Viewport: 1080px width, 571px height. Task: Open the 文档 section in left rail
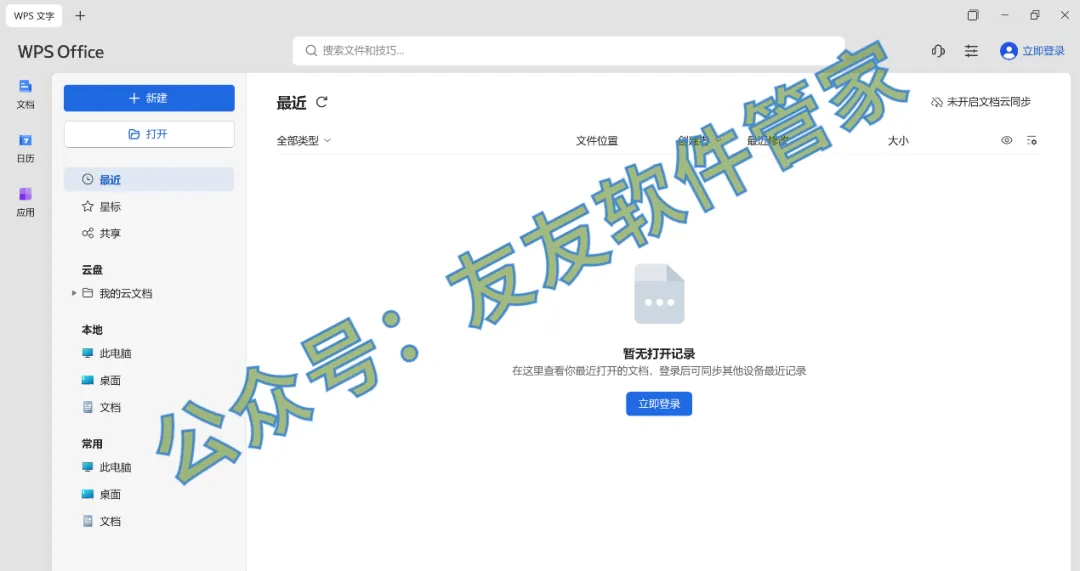click(25, 94)
